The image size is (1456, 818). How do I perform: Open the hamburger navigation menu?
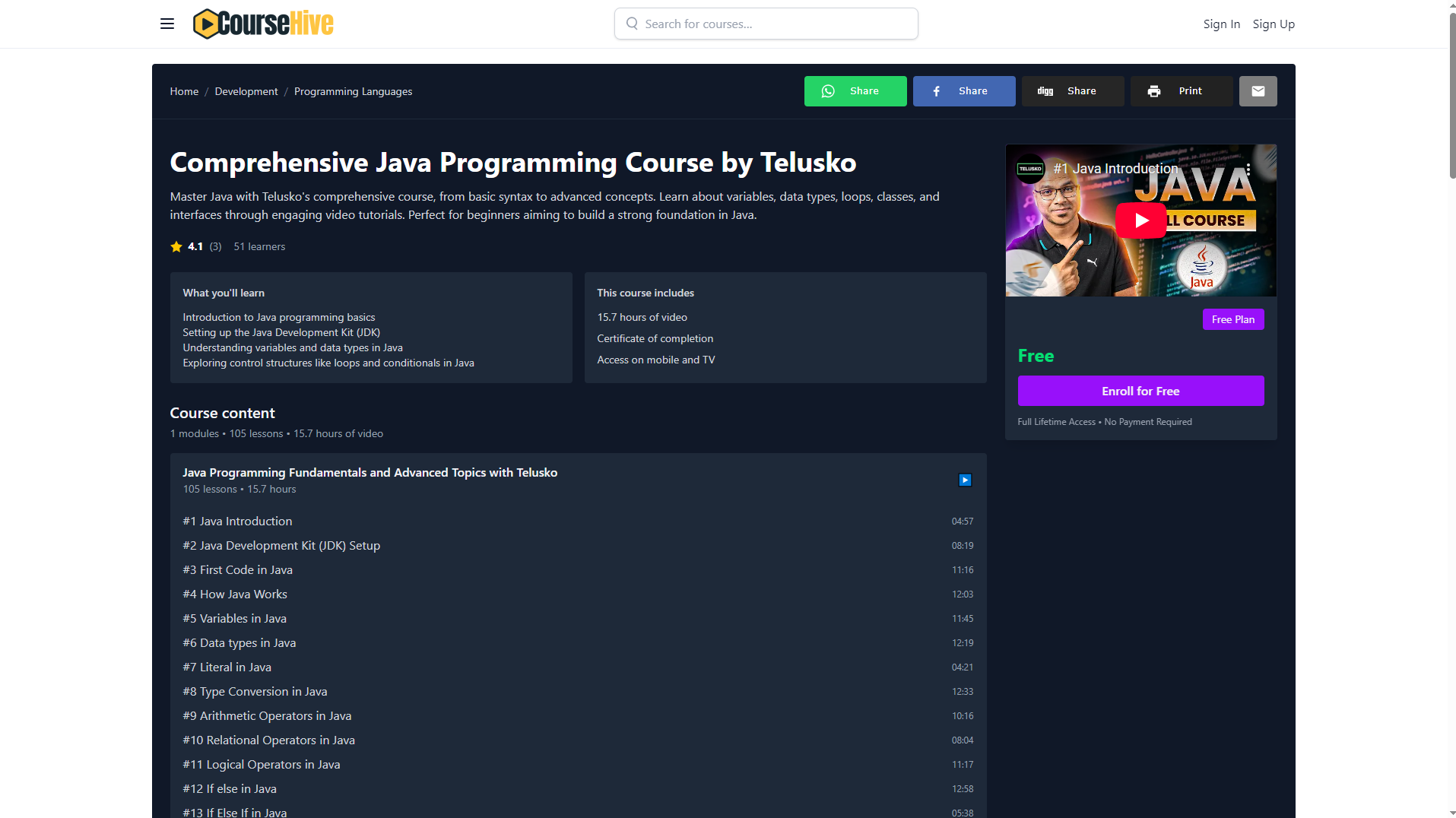[x=167, y=24]
